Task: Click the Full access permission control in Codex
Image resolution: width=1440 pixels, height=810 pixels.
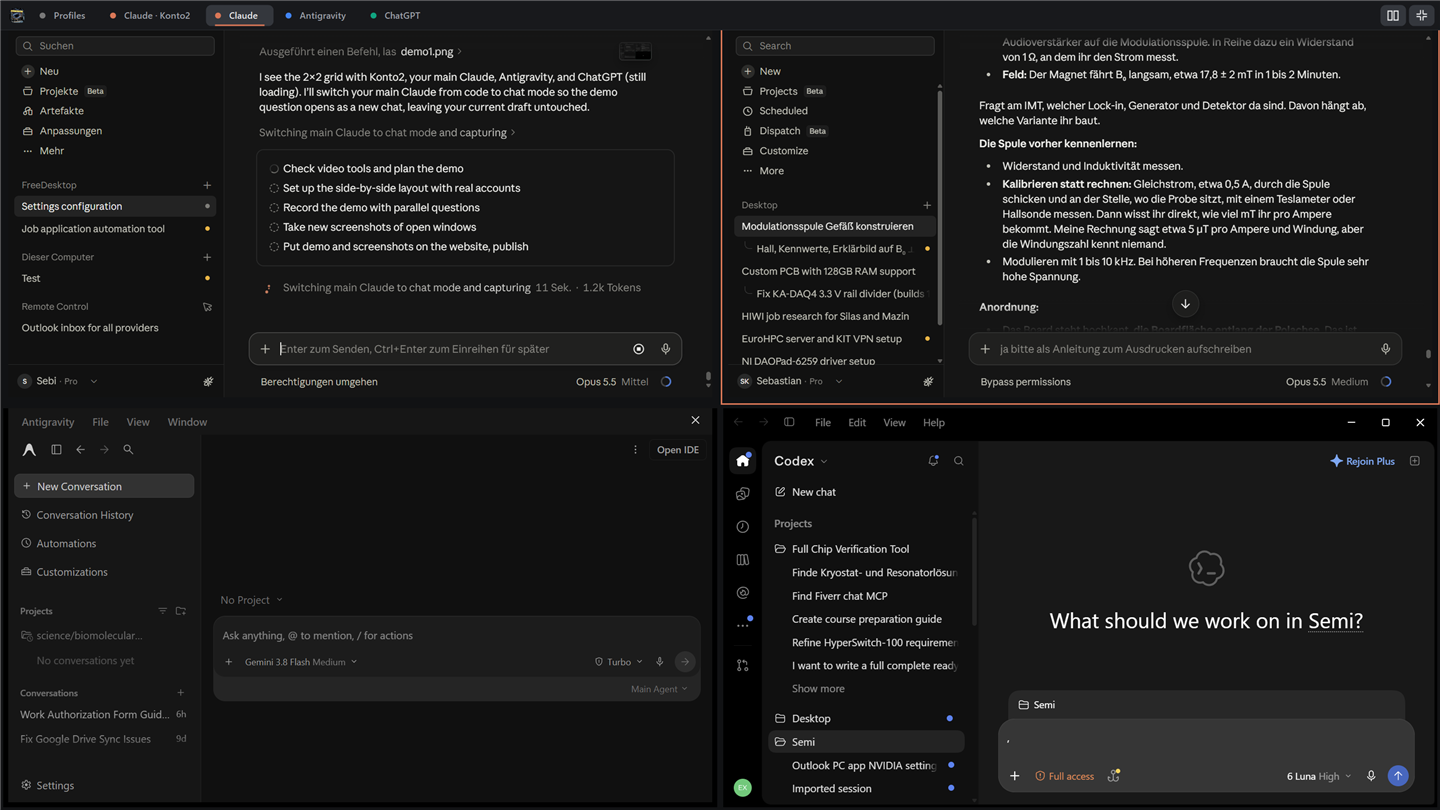Action: 1064,776
